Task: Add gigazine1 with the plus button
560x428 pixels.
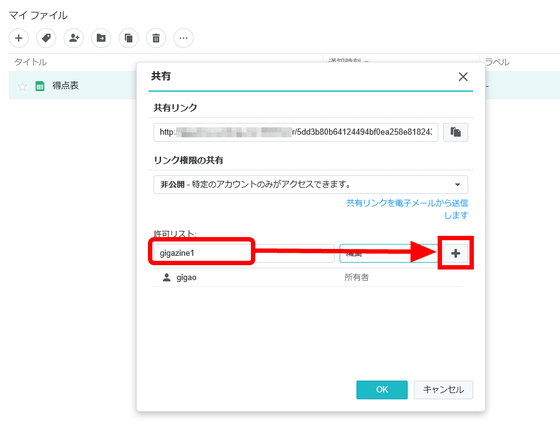Action: pyautogui.click(x=455, y=253)
